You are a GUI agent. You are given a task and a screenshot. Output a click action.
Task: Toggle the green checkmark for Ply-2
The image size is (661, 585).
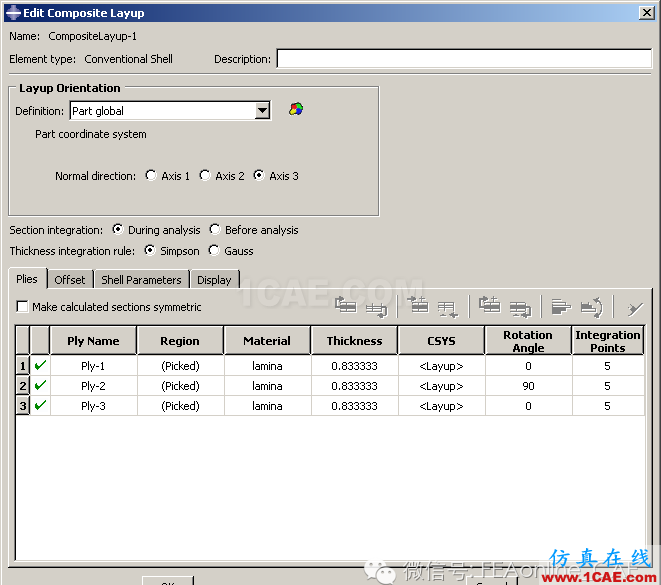pos(40,385)
